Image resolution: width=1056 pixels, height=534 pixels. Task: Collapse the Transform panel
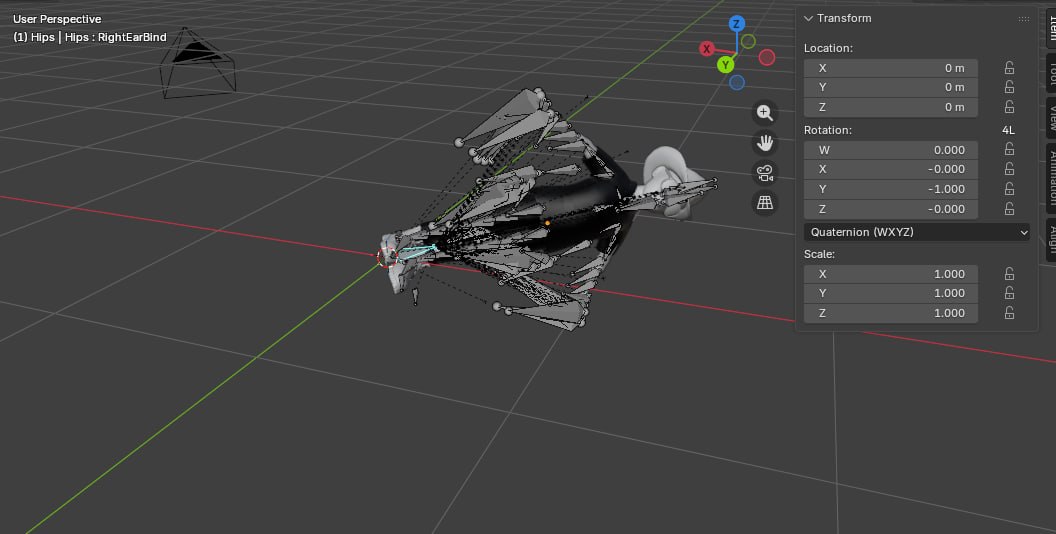[x=808, y=18]
